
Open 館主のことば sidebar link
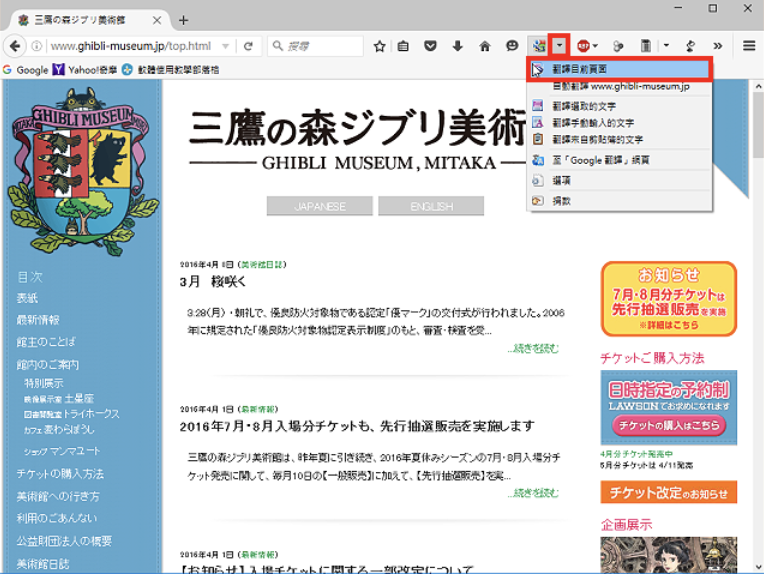(x=46, y=342)
